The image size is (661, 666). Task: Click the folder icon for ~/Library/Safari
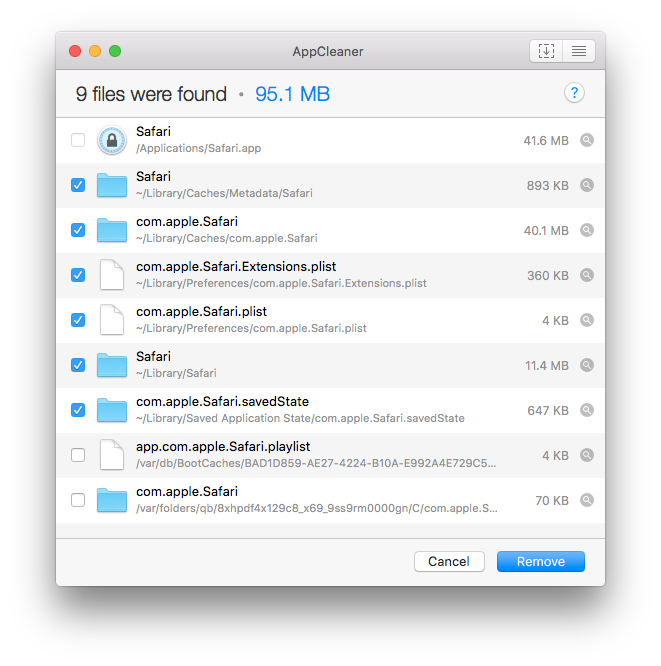(x=112, y=365)
